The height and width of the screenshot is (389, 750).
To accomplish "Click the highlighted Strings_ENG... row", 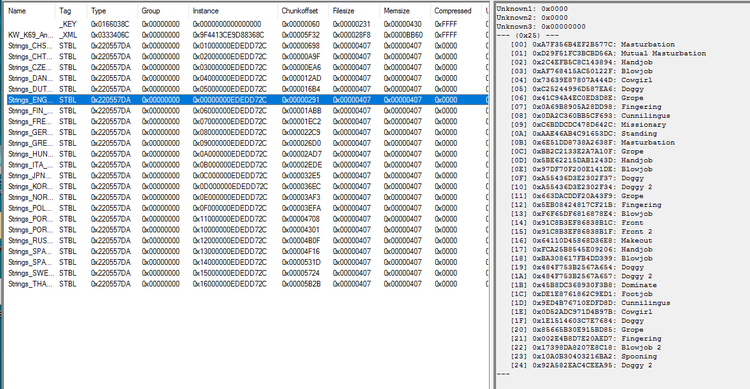I will point(247,100).
